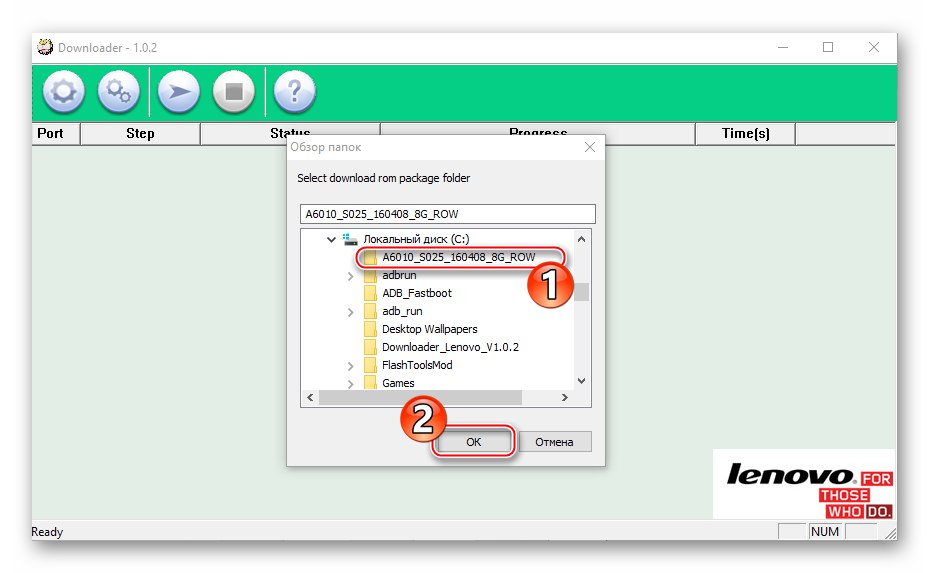Image resolution: width=930 pixels, height=573 pixels.
Task: Click the Time(s) column header
Action: [x=745, y=133]
